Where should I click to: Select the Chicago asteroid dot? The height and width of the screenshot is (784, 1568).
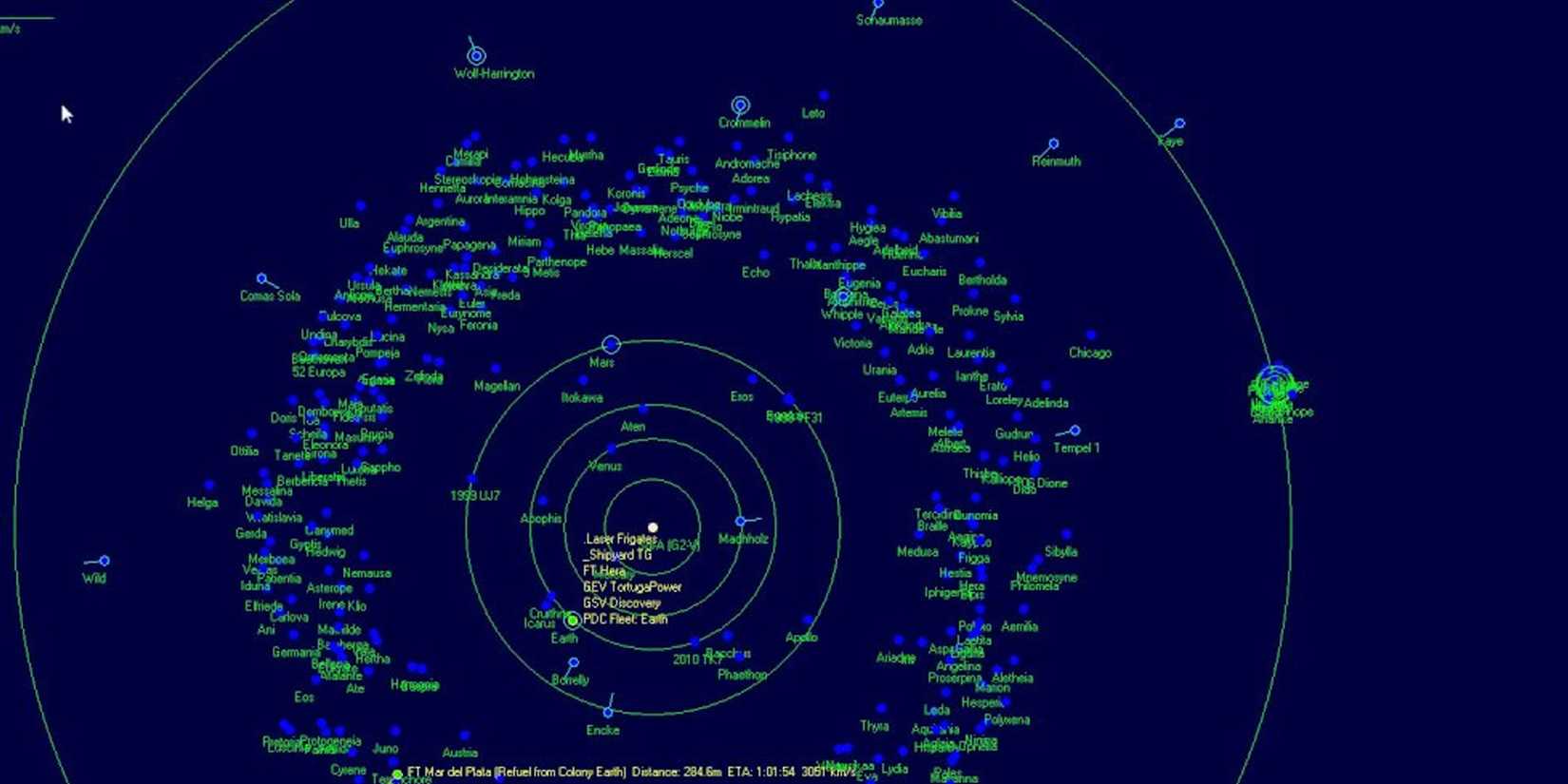[x=1091, y=335]
